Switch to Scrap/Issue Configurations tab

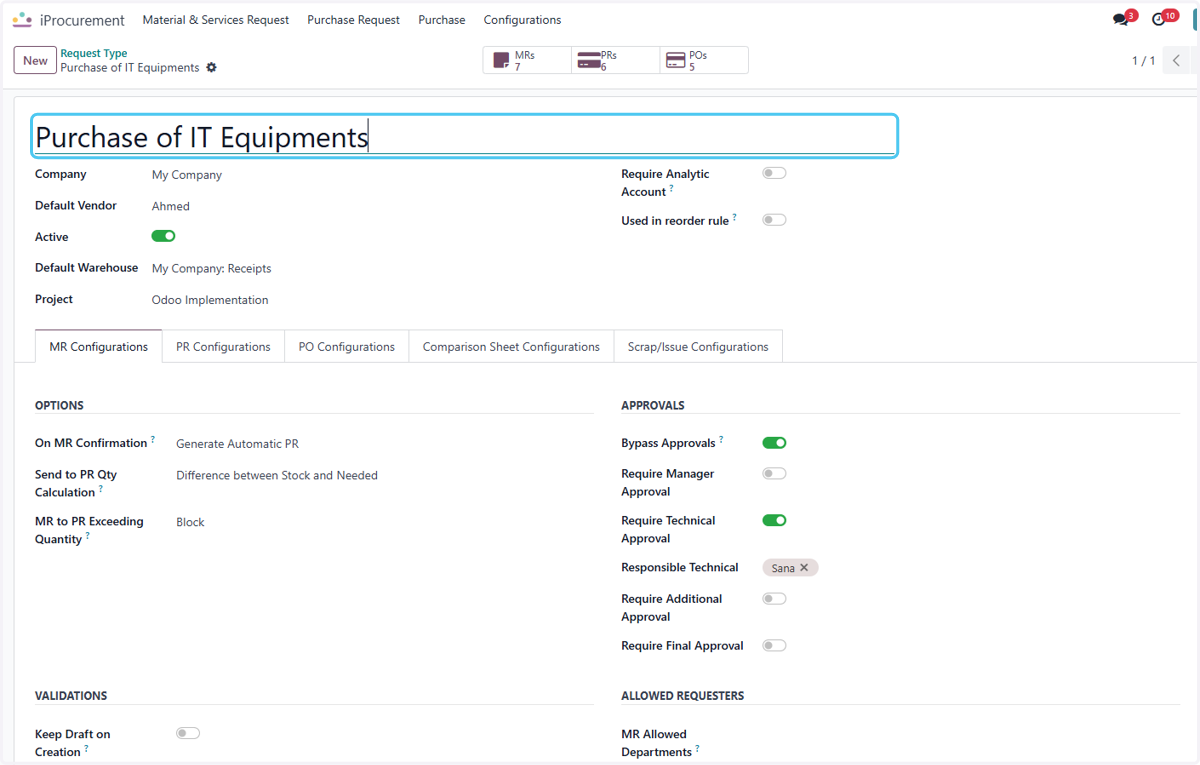click(x=698, y=347)
